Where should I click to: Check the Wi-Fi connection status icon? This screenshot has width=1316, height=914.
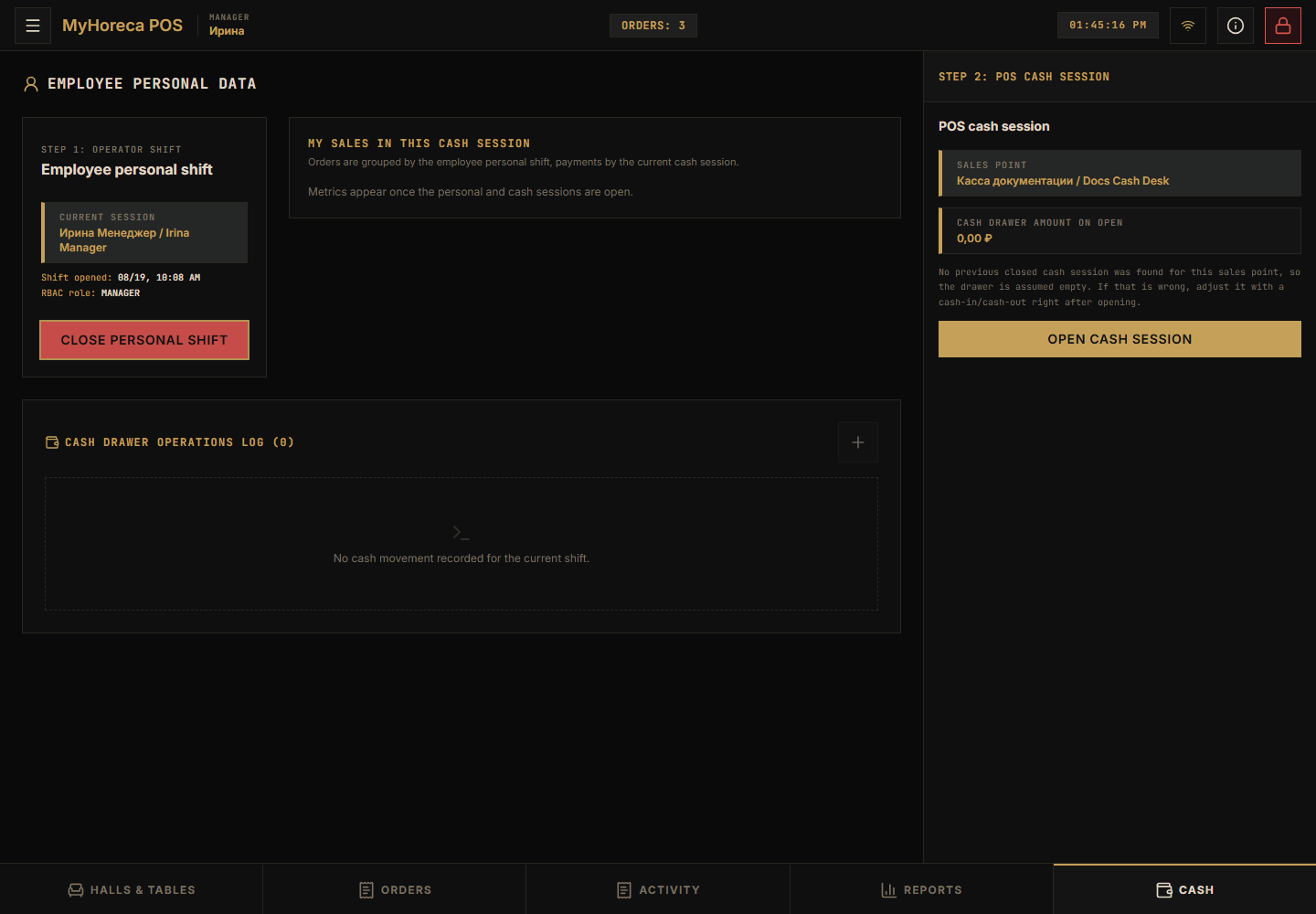(x=1188, y=26)
